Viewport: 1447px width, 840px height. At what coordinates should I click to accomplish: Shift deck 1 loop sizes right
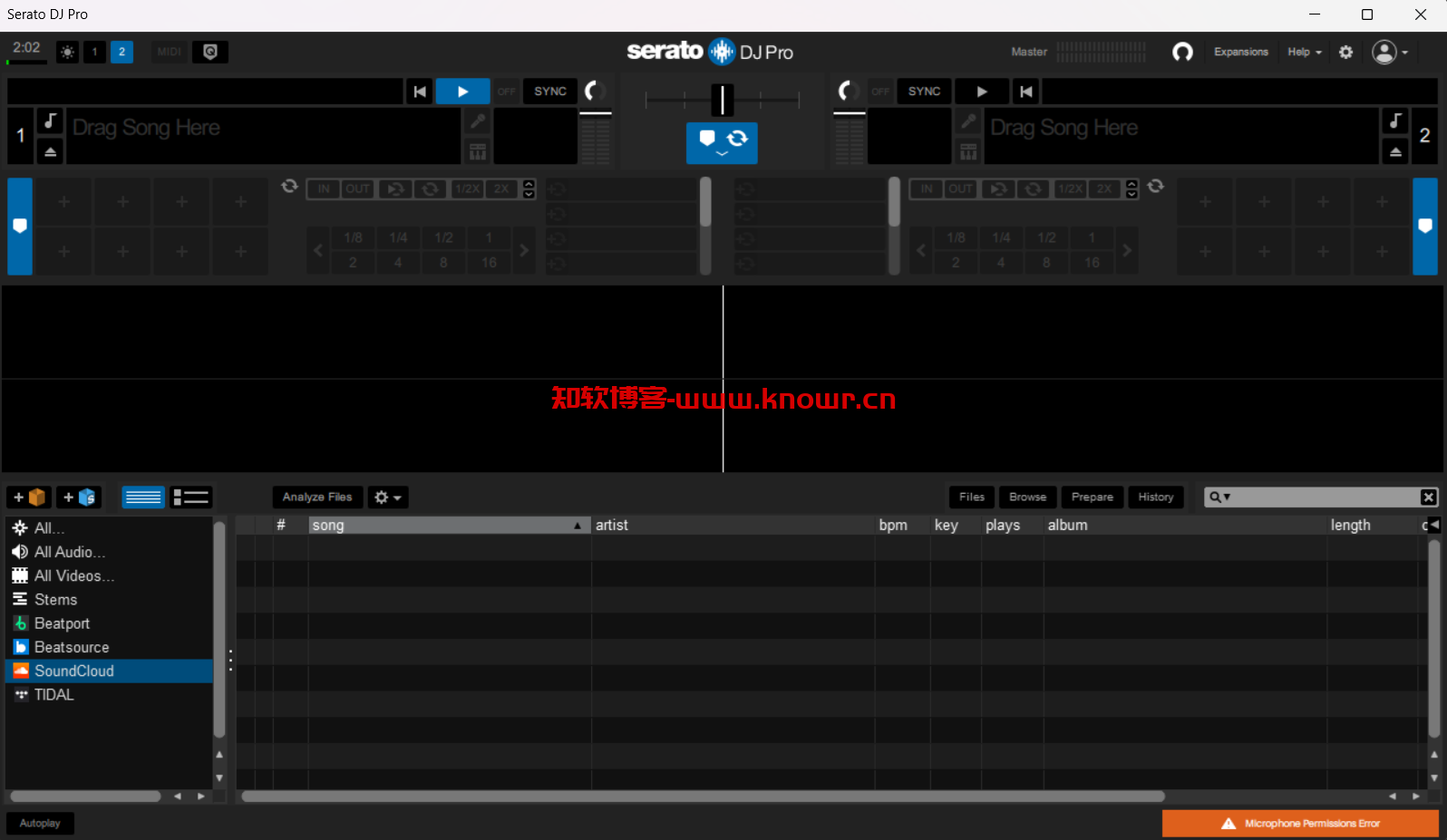[x=524, y=250]
